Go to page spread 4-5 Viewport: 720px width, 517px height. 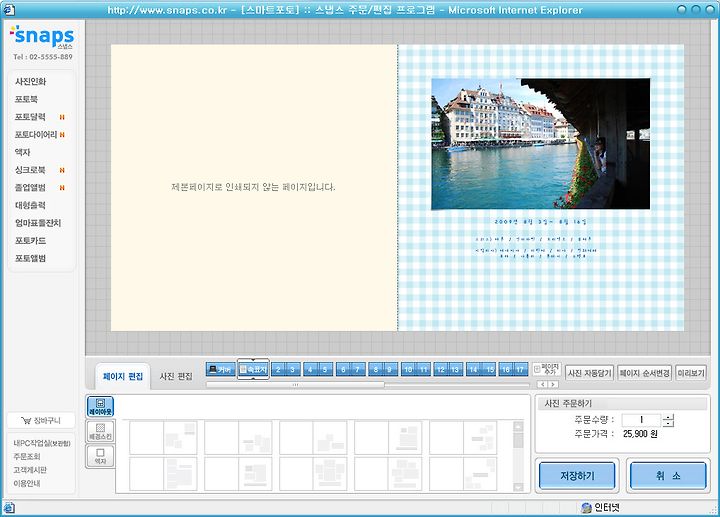(x=318, y=369)
